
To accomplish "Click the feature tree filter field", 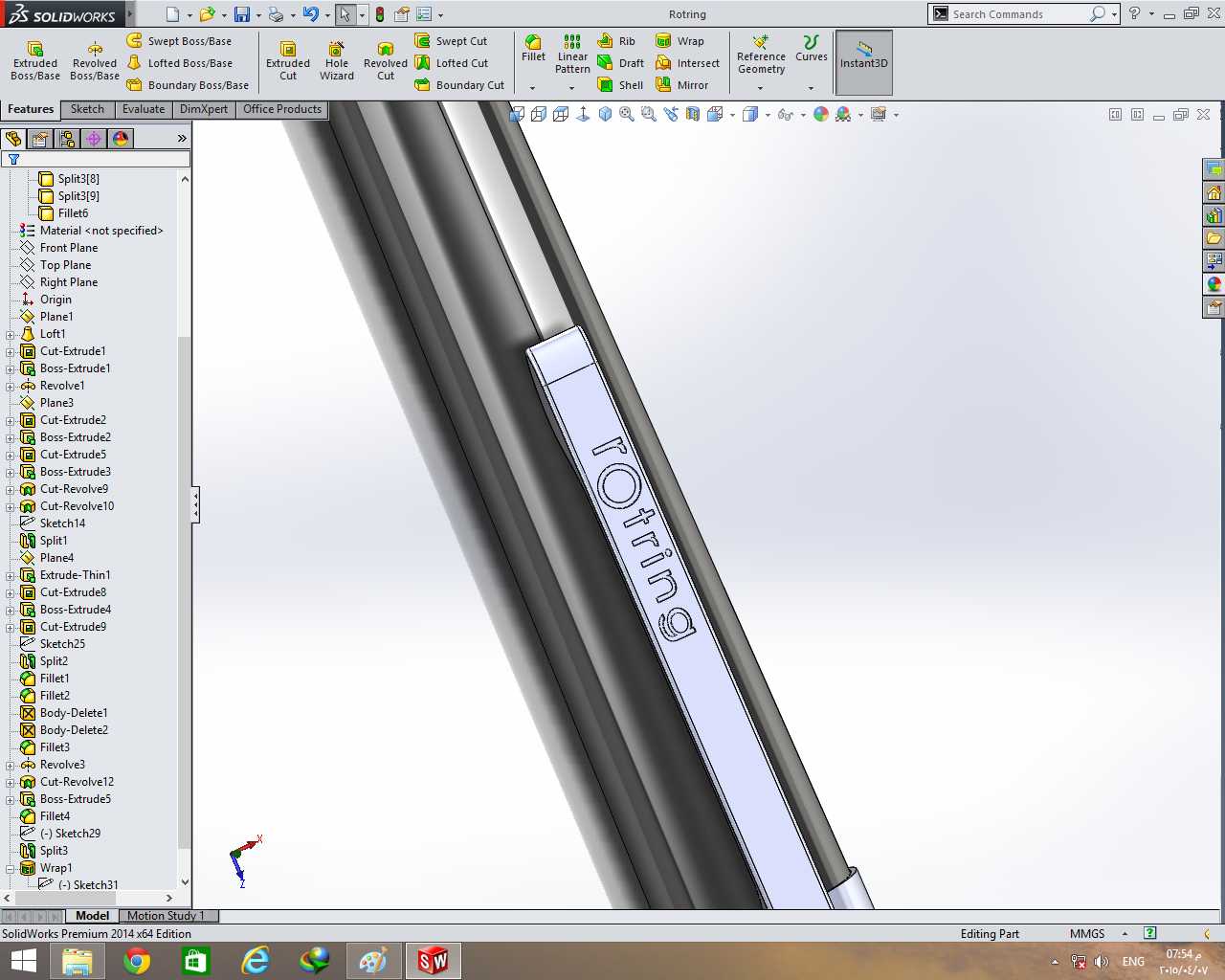I will pos(96,160).
